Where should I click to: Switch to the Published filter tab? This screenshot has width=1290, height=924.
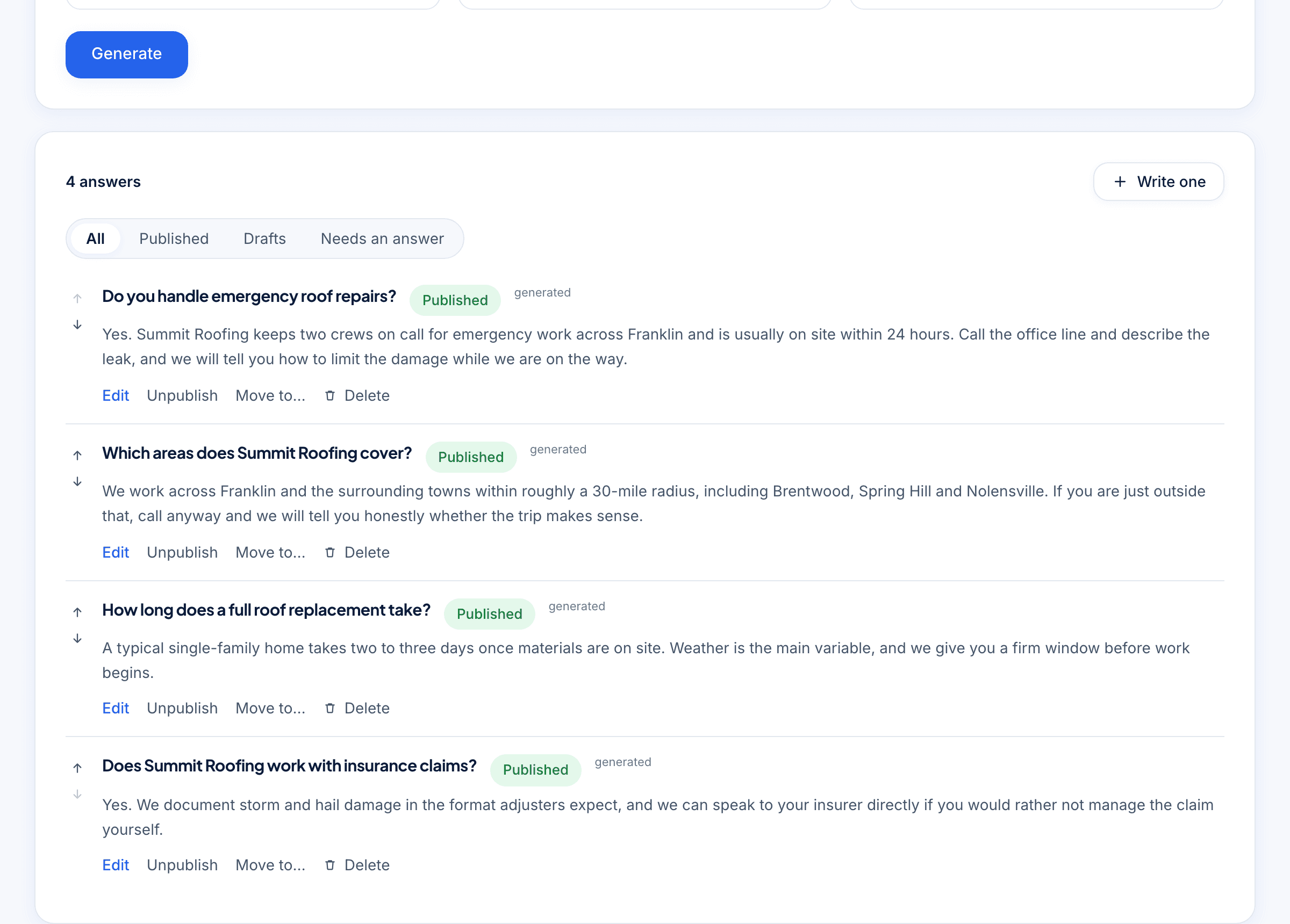click(174, 238)
